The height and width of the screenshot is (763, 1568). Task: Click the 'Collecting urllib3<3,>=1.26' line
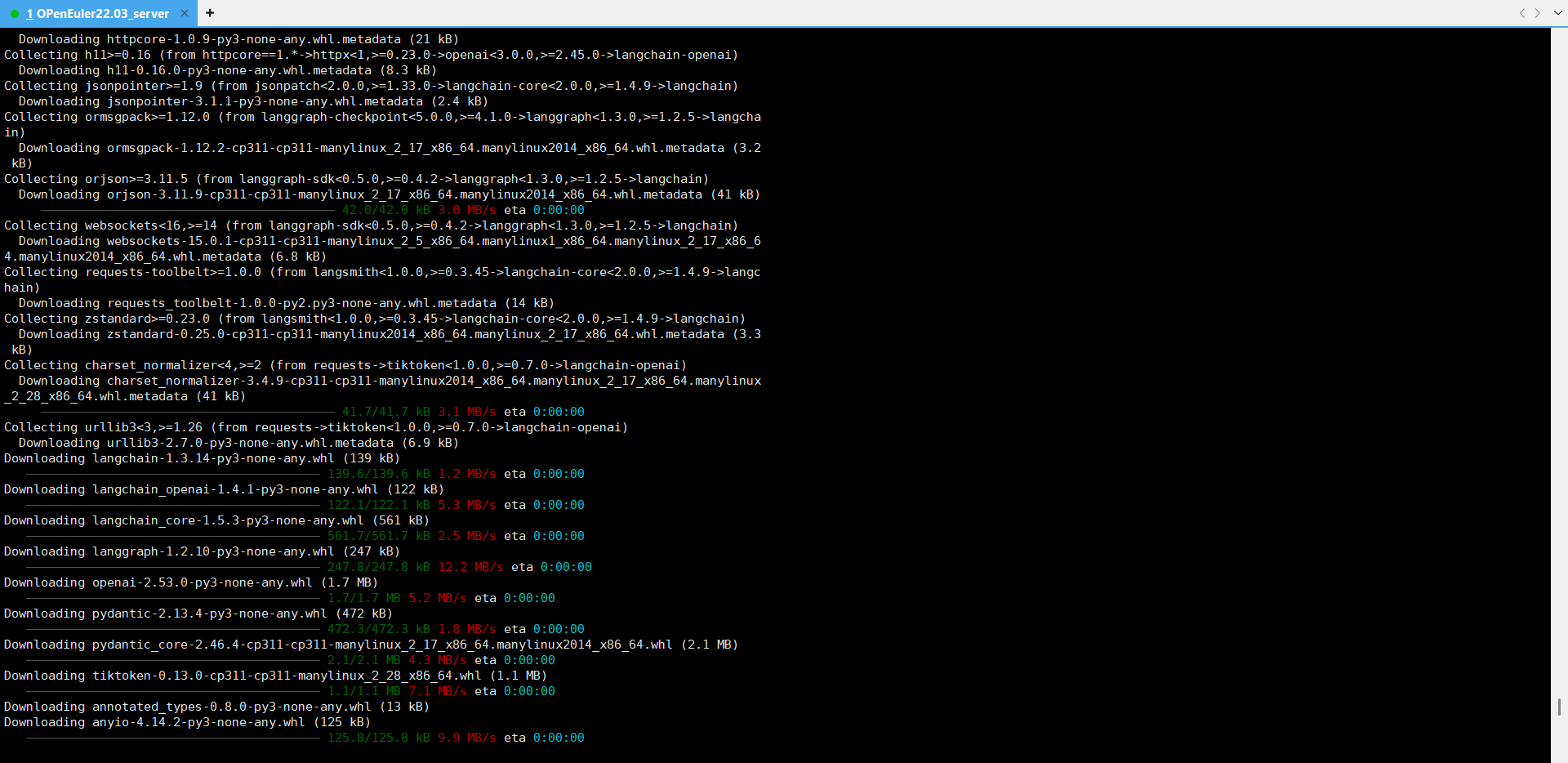pos(316,427)
